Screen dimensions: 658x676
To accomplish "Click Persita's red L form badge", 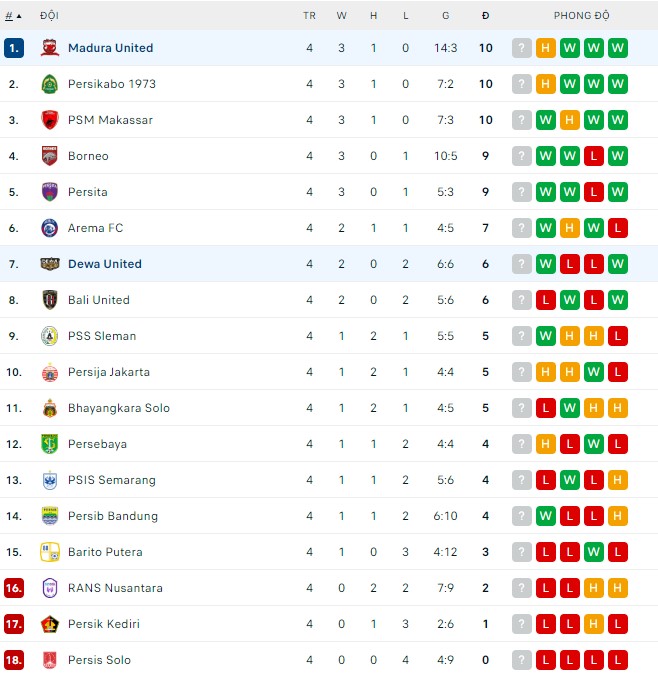I will point(594,192).
